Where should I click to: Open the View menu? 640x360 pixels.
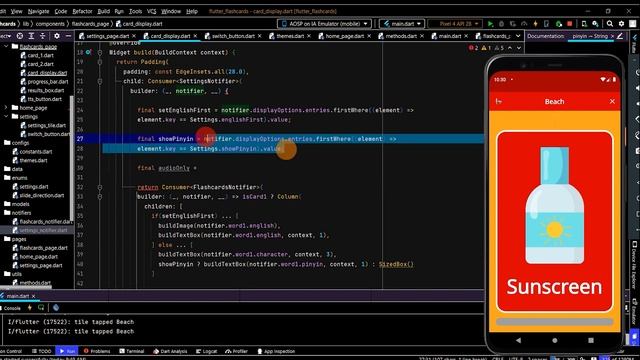click(x=16, y=11)
